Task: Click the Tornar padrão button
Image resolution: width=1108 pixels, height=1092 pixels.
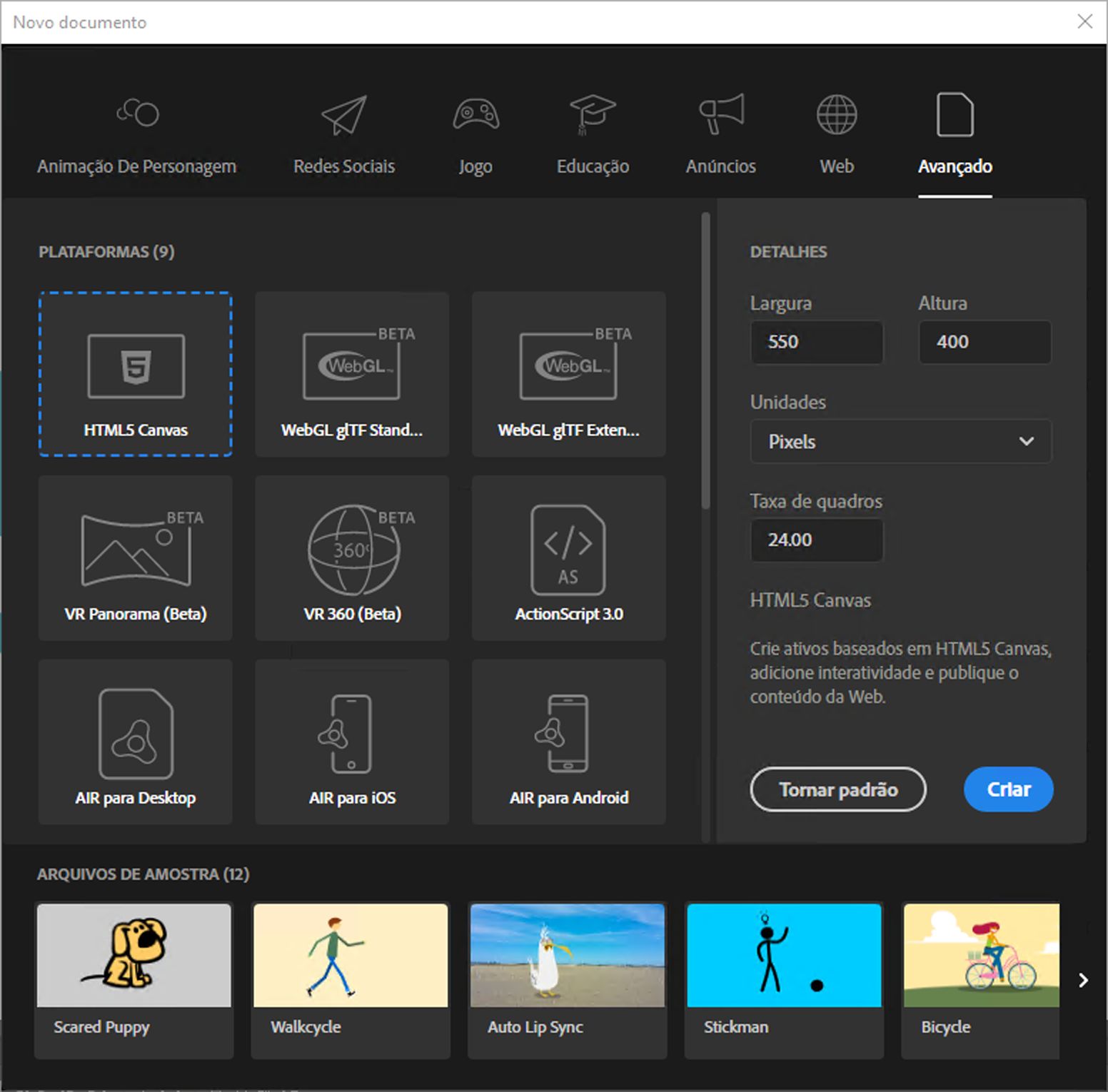Action: [x=838, y=789]
